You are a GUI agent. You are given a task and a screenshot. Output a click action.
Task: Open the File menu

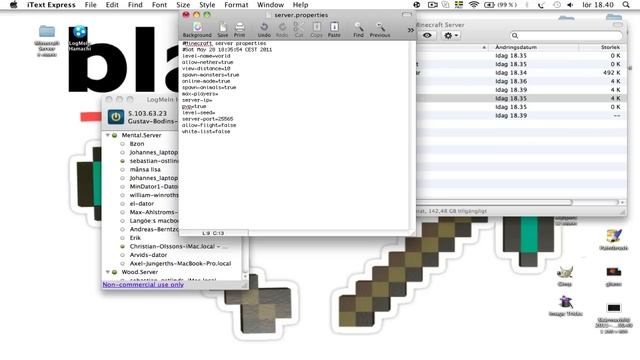pyautogui.click(x=90, y=5)
